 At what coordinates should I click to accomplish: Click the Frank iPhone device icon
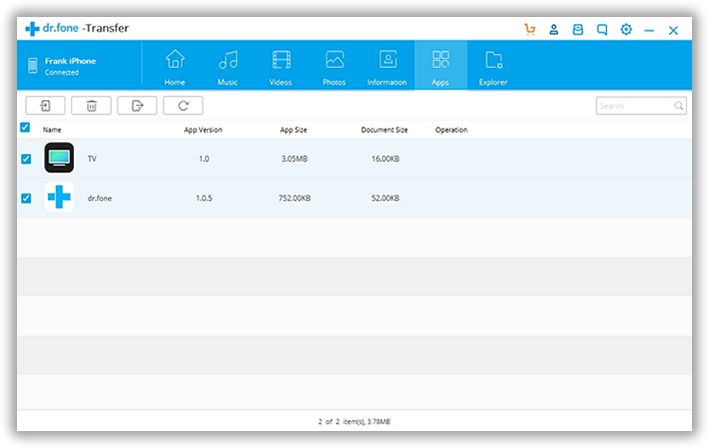(x=33, y=66)
